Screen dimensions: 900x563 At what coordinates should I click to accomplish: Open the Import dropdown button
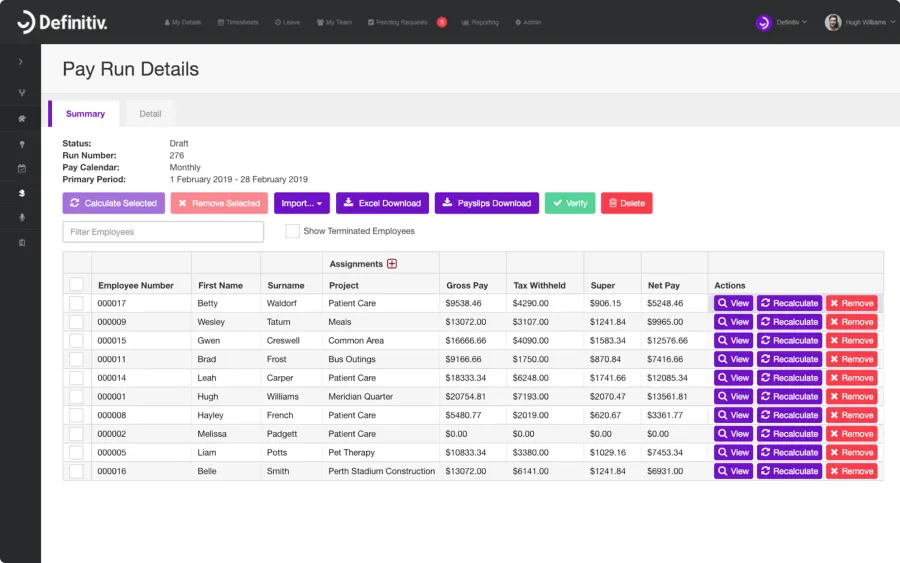click(302, 203)
